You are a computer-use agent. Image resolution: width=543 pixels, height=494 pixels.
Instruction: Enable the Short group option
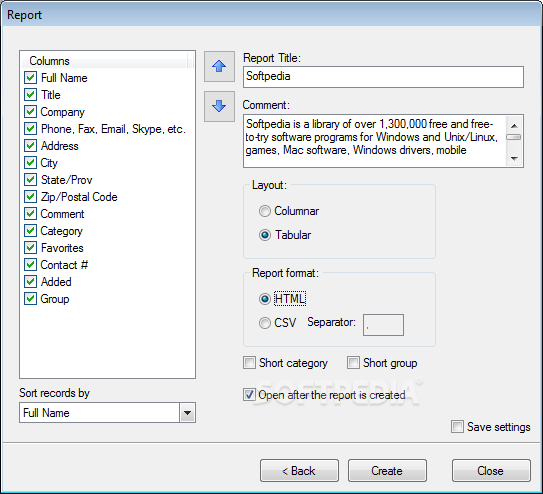click(353, 363)
